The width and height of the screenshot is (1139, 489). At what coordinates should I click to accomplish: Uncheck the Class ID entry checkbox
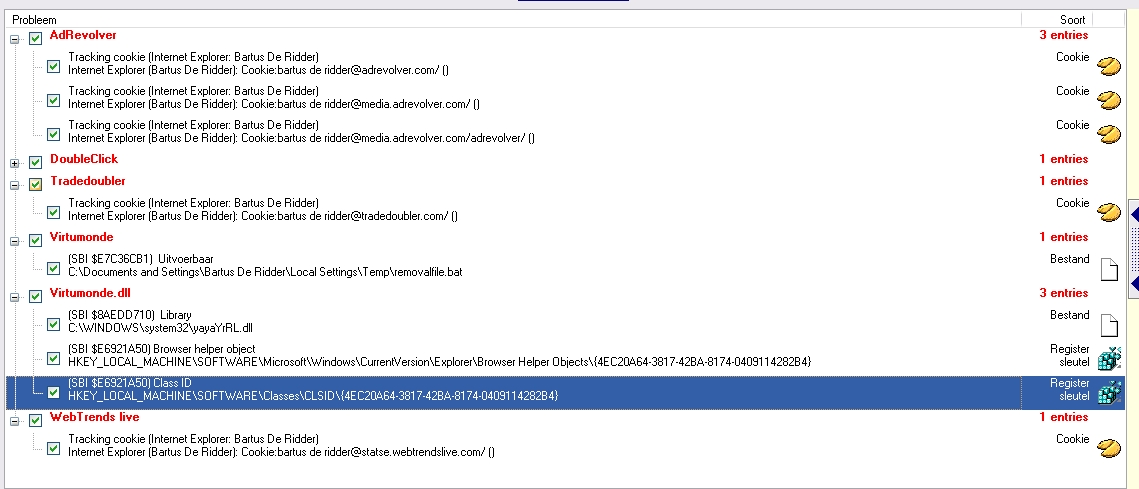point(53,392)
